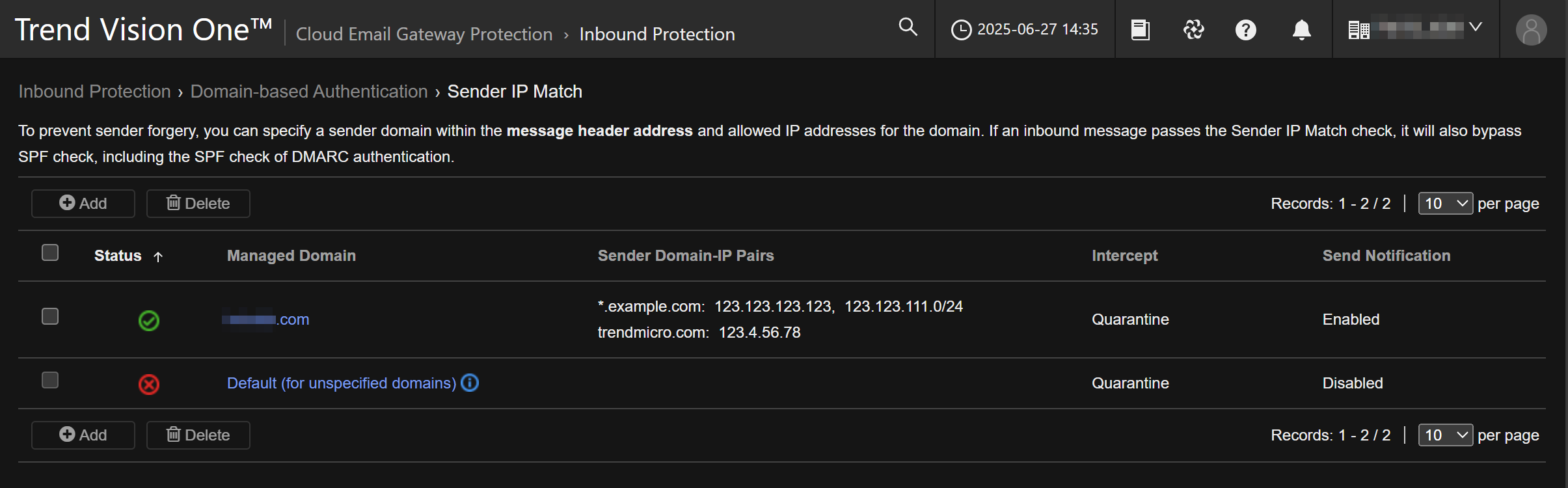Toggle the select-all header checkbox
Viewport: 1568px width, 488px height.
[x=50, y=252]
